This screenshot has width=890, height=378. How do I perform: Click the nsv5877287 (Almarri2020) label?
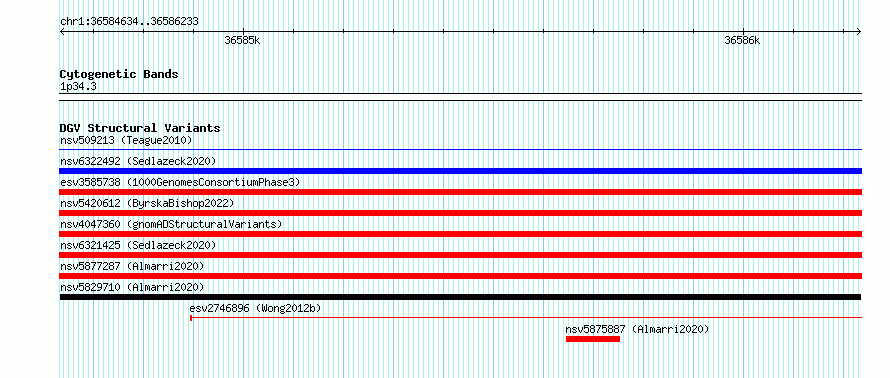[132, 266]
